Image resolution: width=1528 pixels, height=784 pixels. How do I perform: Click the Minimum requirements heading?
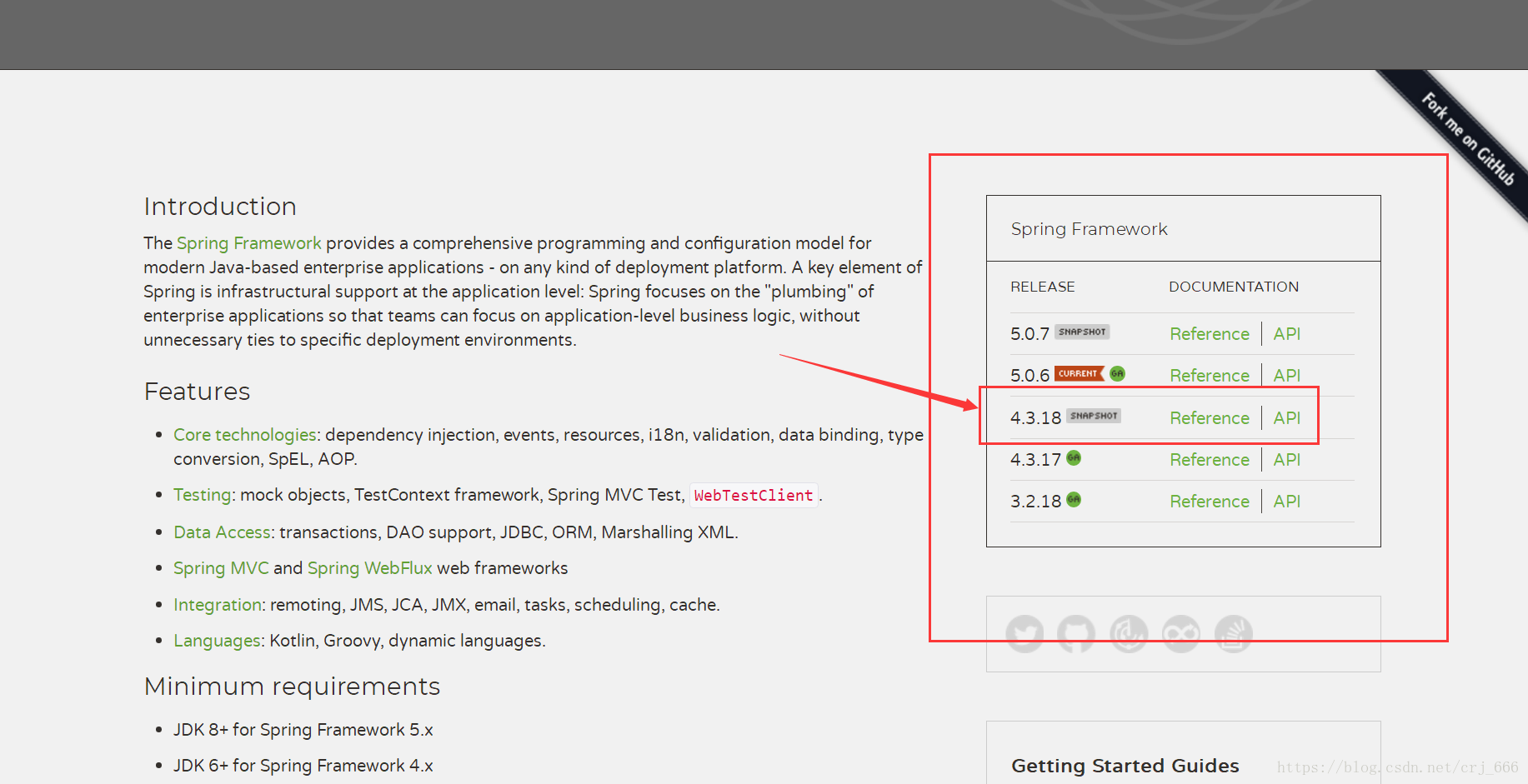292,687
